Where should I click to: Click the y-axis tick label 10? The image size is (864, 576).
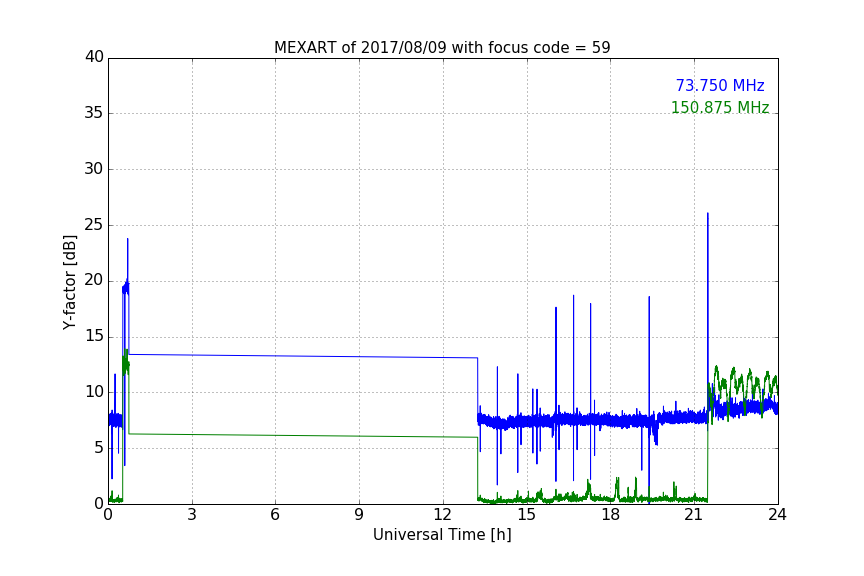pos(94,392)
